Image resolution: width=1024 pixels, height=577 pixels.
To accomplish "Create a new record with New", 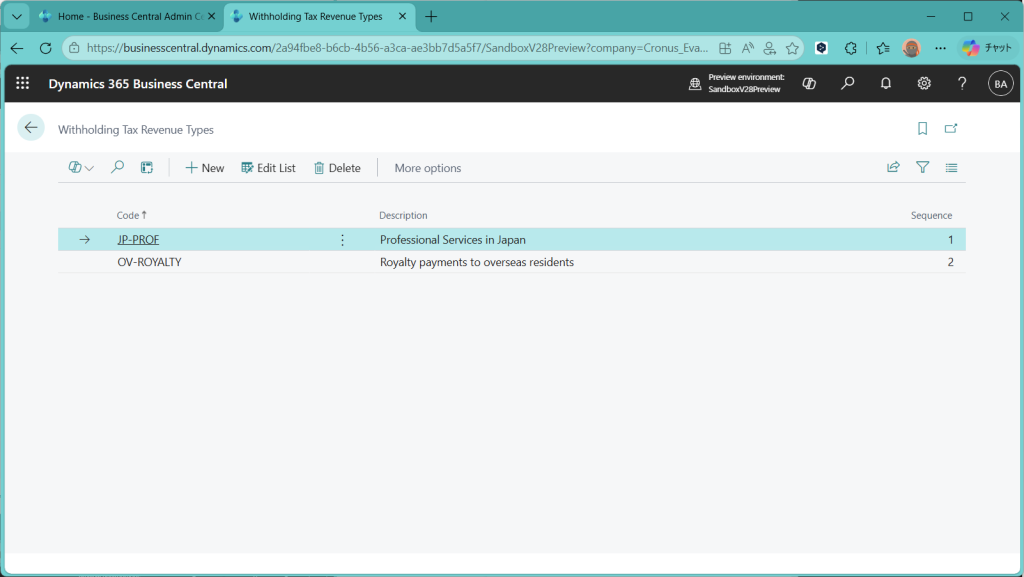I will pyautogui.click(x=205, y=168).
